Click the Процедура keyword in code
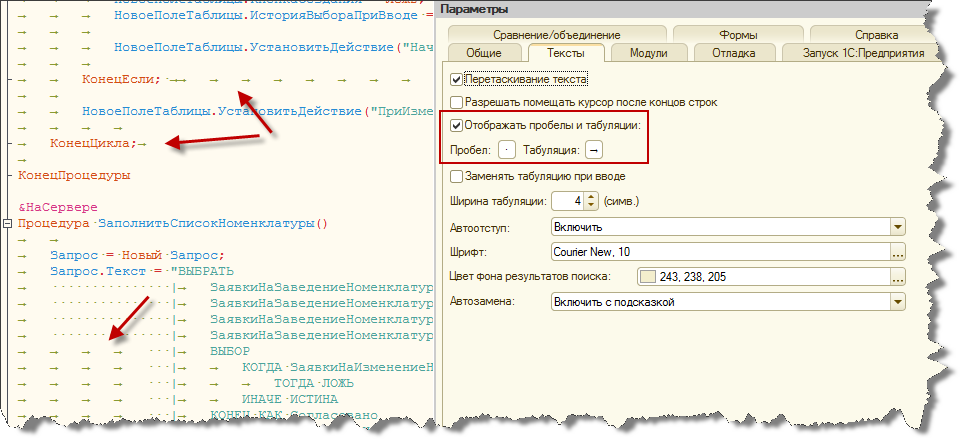Screen dimensions: 960x439 coord(54,223)
